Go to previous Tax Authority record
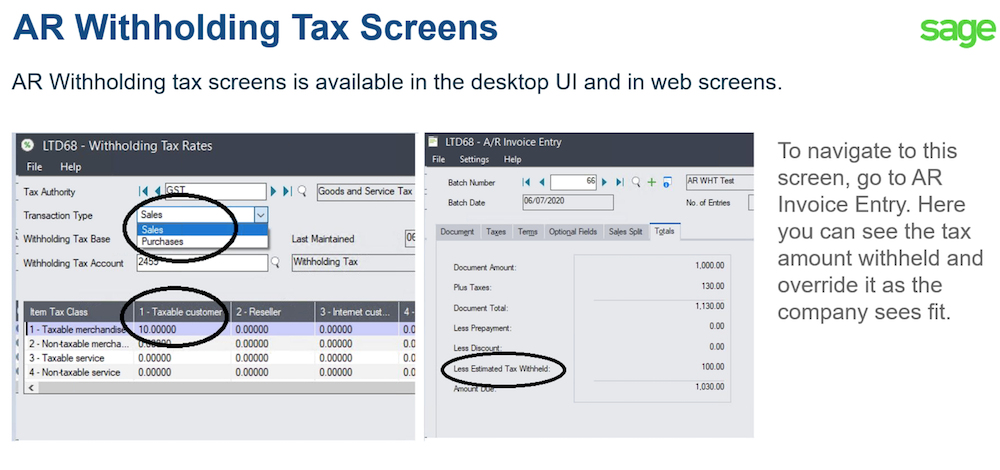1000x470 pixels. point(157,191)
